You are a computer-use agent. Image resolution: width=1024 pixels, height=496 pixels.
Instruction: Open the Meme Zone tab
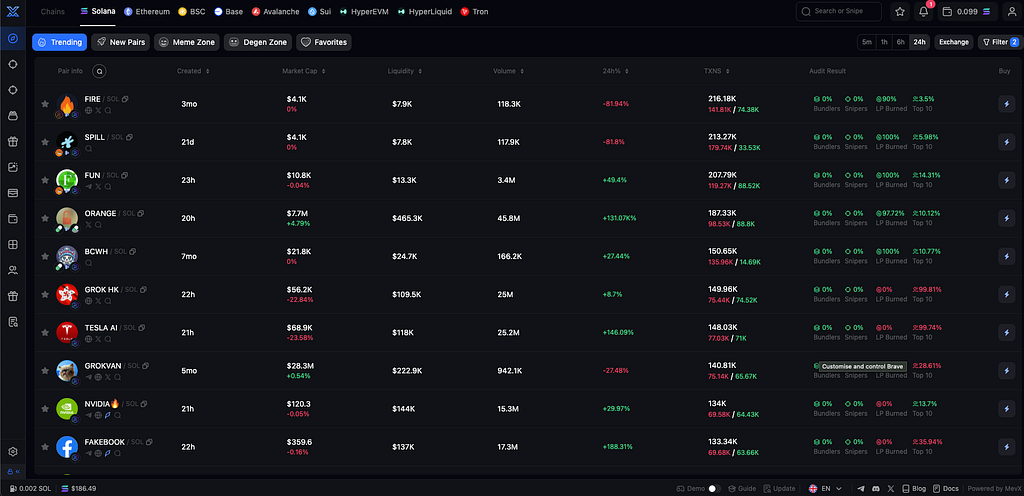coord(187,42)
